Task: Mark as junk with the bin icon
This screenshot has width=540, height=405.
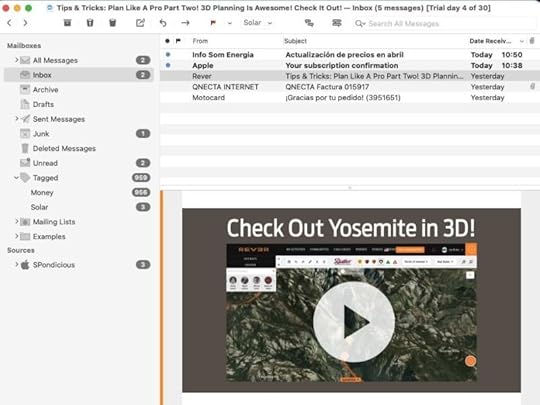Action: pos(113,23)
